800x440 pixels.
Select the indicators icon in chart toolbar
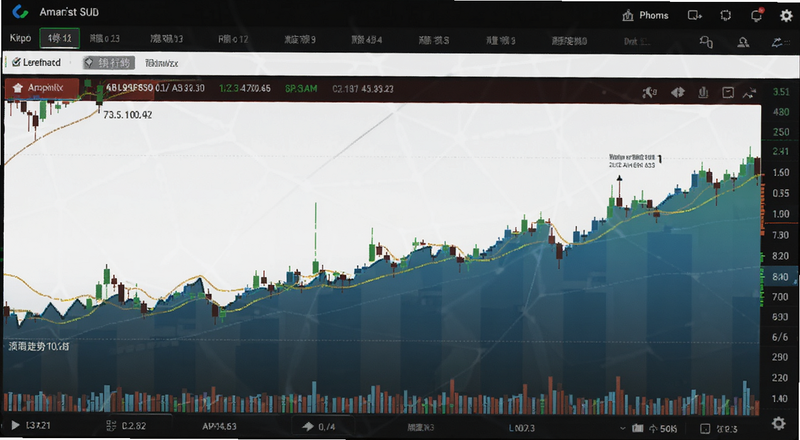pos(649,92)
